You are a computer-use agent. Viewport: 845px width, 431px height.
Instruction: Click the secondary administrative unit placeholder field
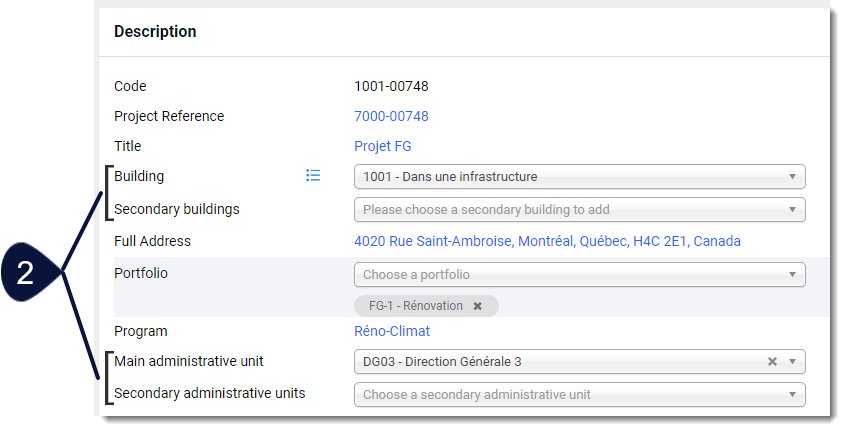click(579, 394)
